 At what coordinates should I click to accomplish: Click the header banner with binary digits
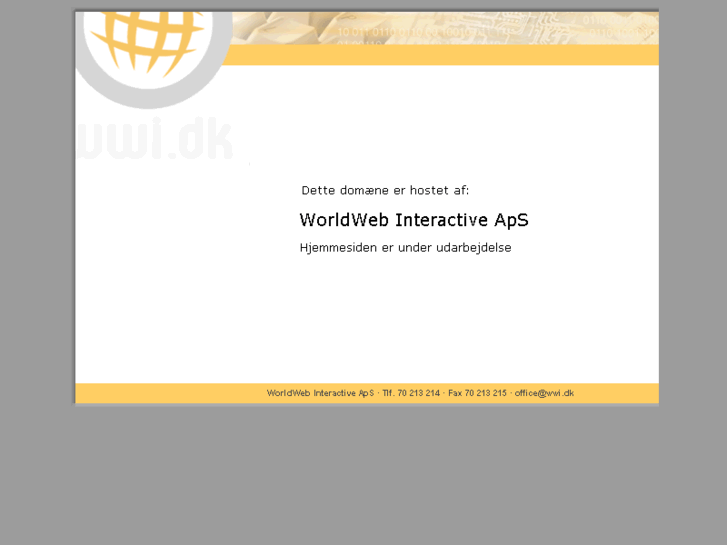point(445,28)
